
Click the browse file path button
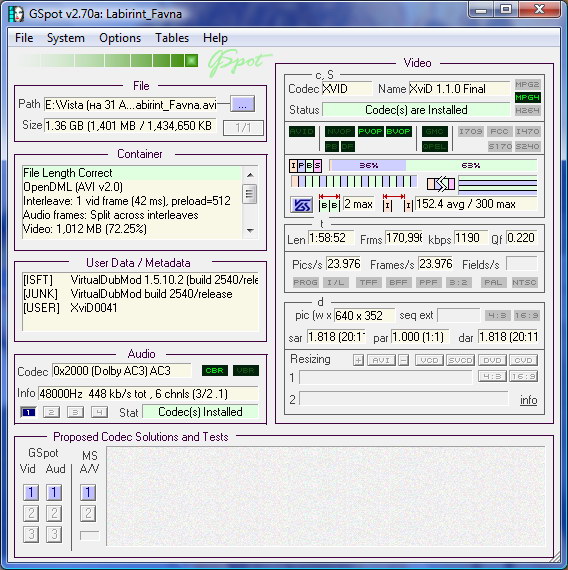pos(243,105)
